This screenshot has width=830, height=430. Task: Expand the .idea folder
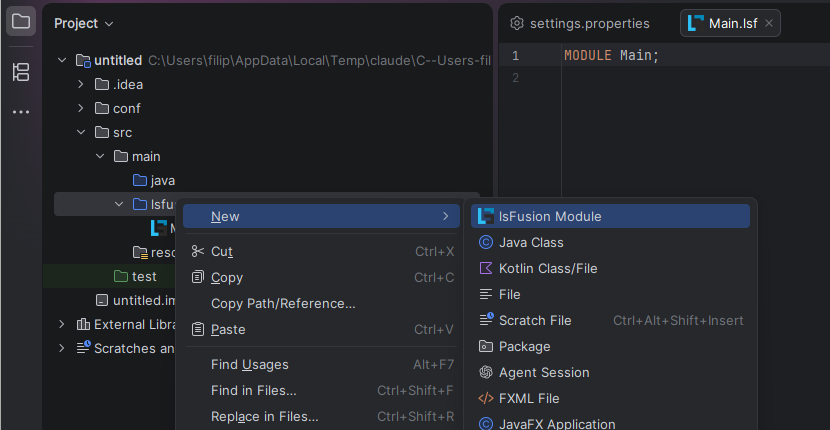80,84
